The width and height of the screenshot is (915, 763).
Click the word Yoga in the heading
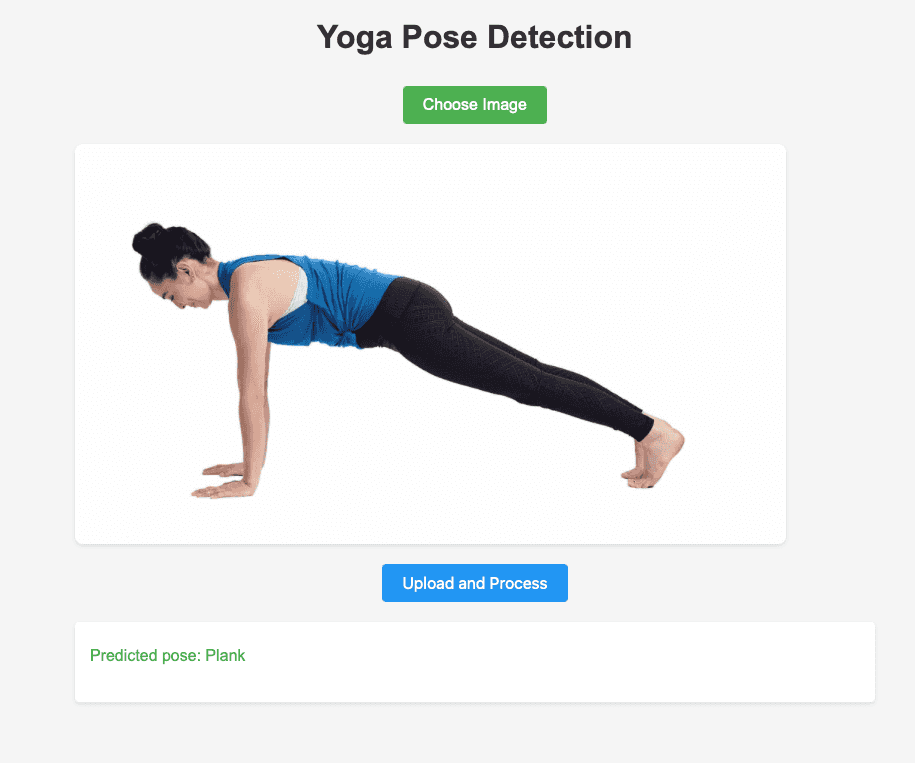click(355, 38)
